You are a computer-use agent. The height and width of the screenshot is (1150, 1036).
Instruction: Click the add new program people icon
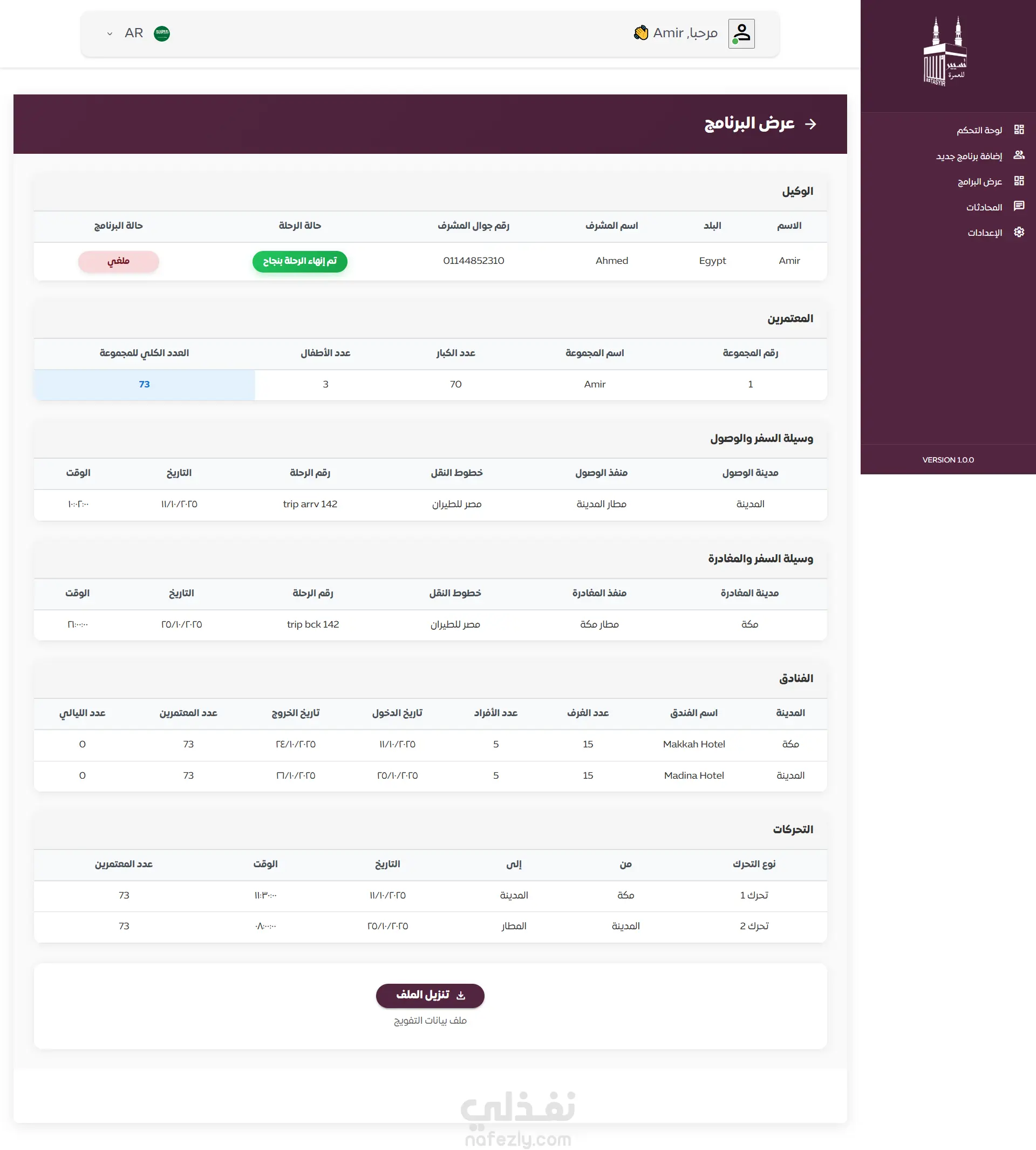1019,155
